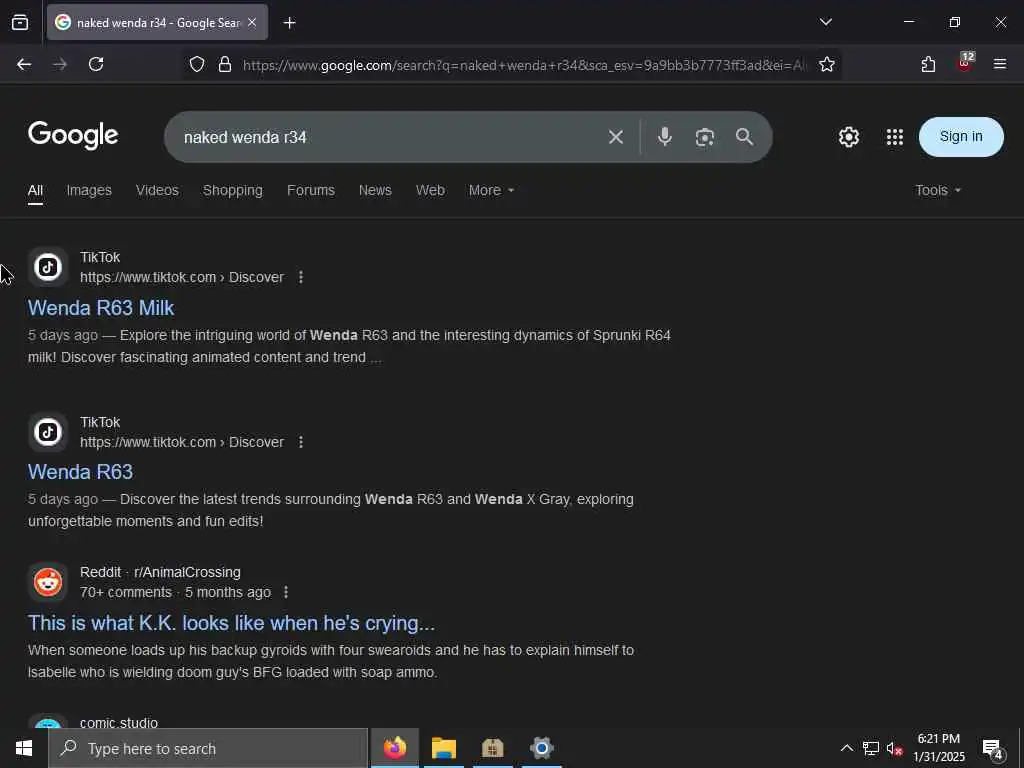1024x768 pixels.
Task: Open the Firefox View icon at tab bar start
Action: (x=20, y=22)
